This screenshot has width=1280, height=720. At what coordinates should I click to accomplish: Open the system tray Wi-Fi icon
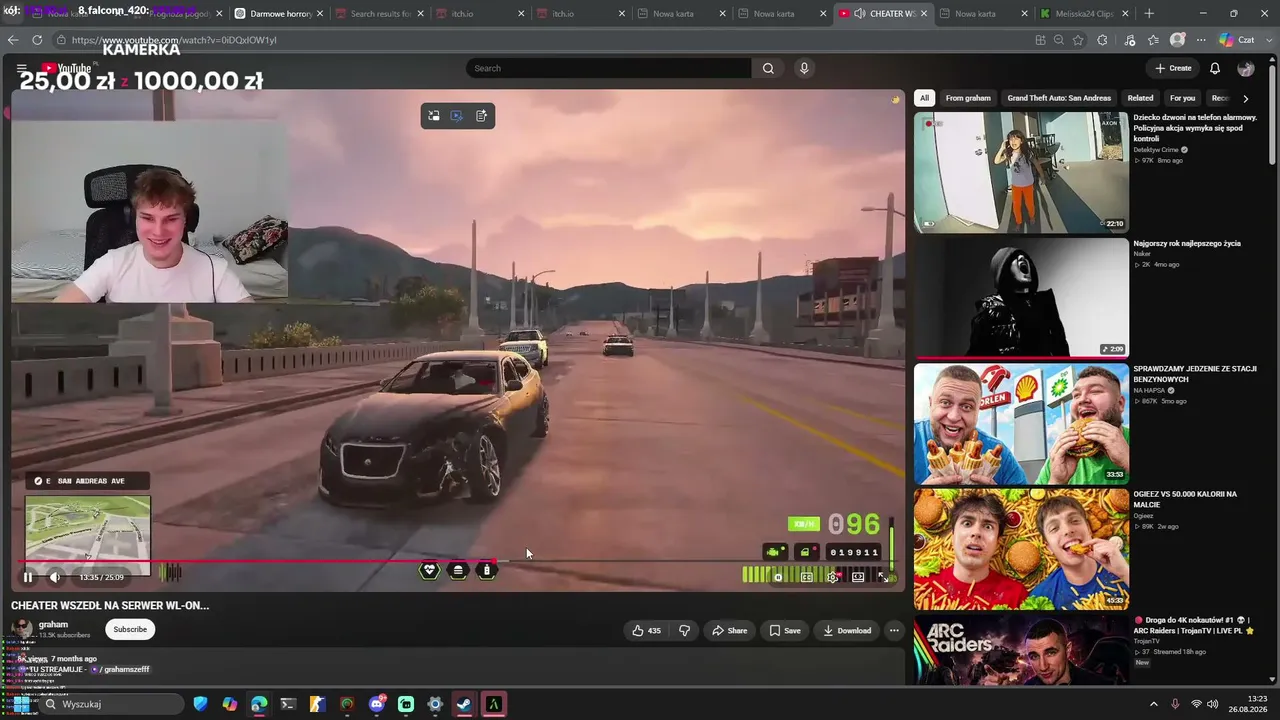1196,704
